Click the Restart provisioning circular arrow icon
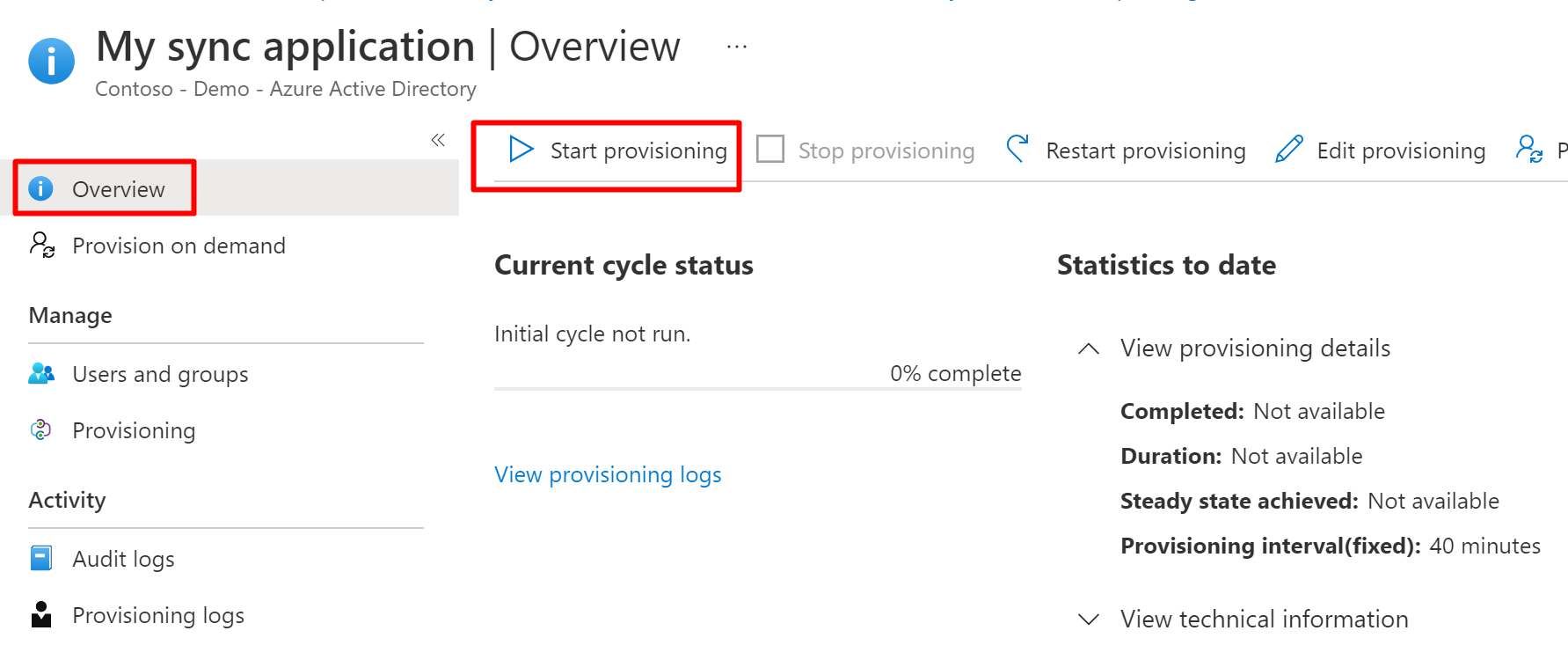 (1017, 150)
